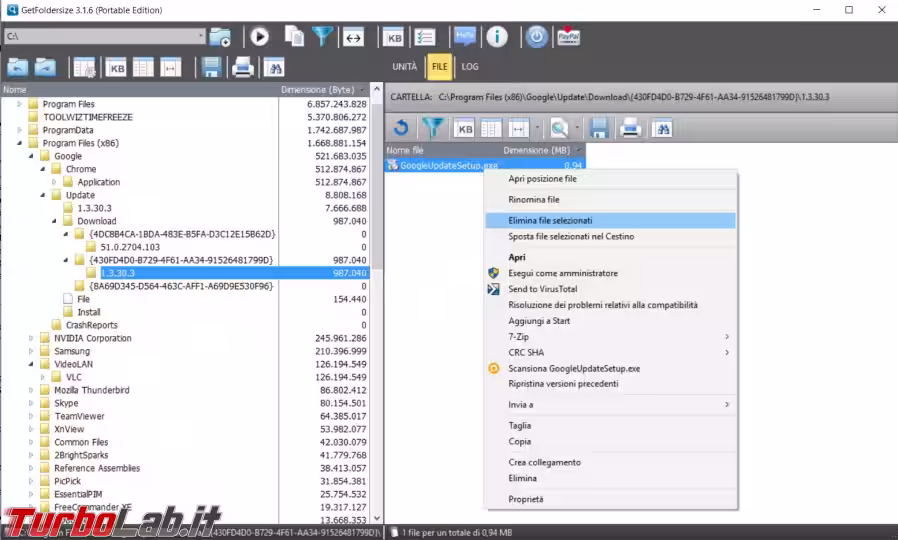Image resolution: width=898 pixels, height=540 pixels.
Task: Switch to the LOG tab
Action: click(x=470, y=68)
